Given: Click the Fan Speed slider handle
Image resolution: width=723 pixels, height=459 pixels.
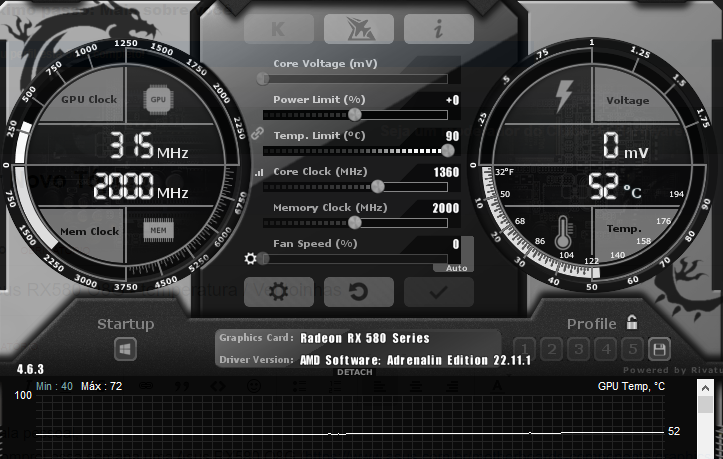Looking at the screenshot, I should (x=263, y=258).
